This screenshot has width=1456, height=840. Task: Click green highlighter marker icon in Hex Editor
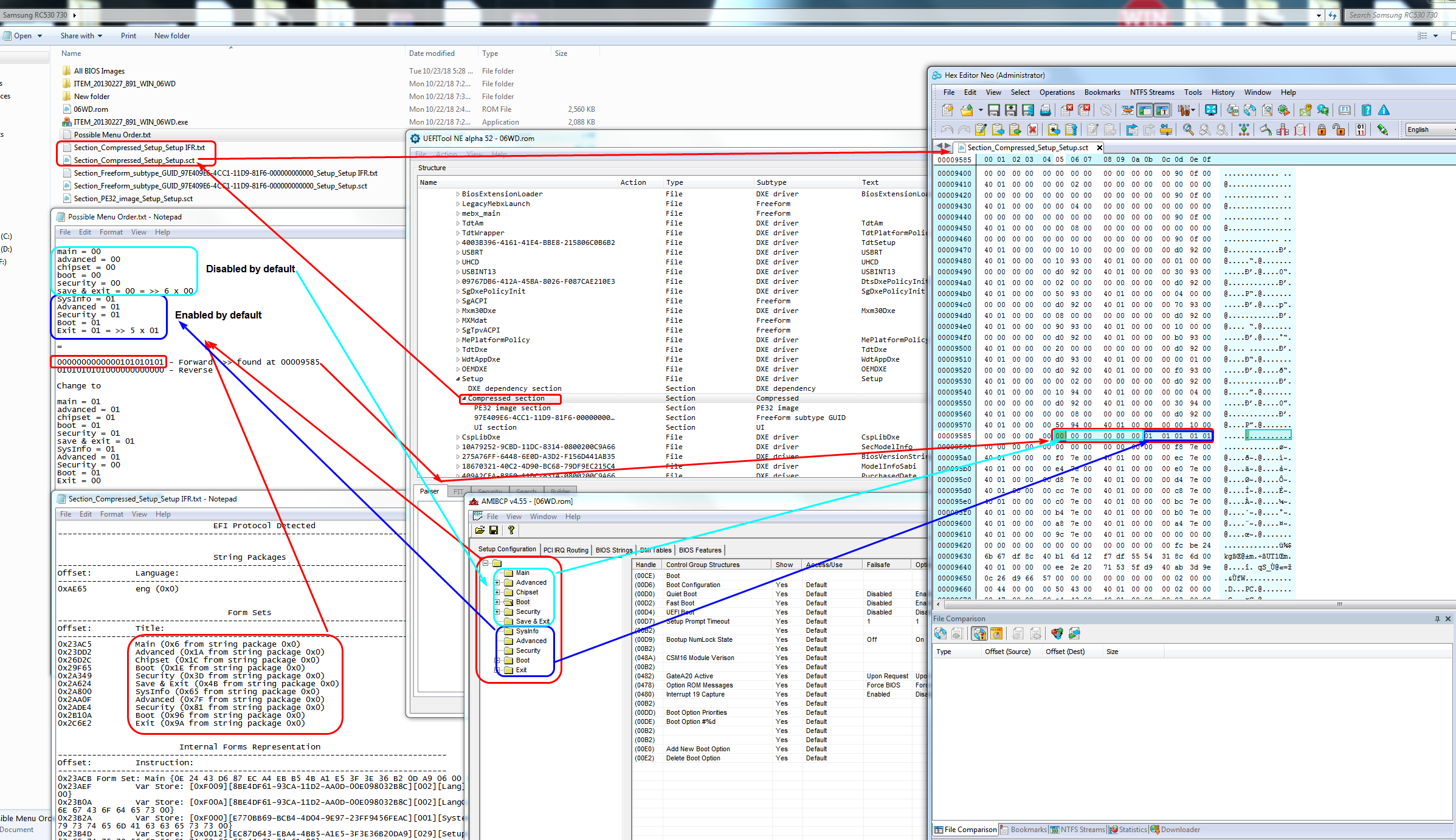(x=1382, y=129)
